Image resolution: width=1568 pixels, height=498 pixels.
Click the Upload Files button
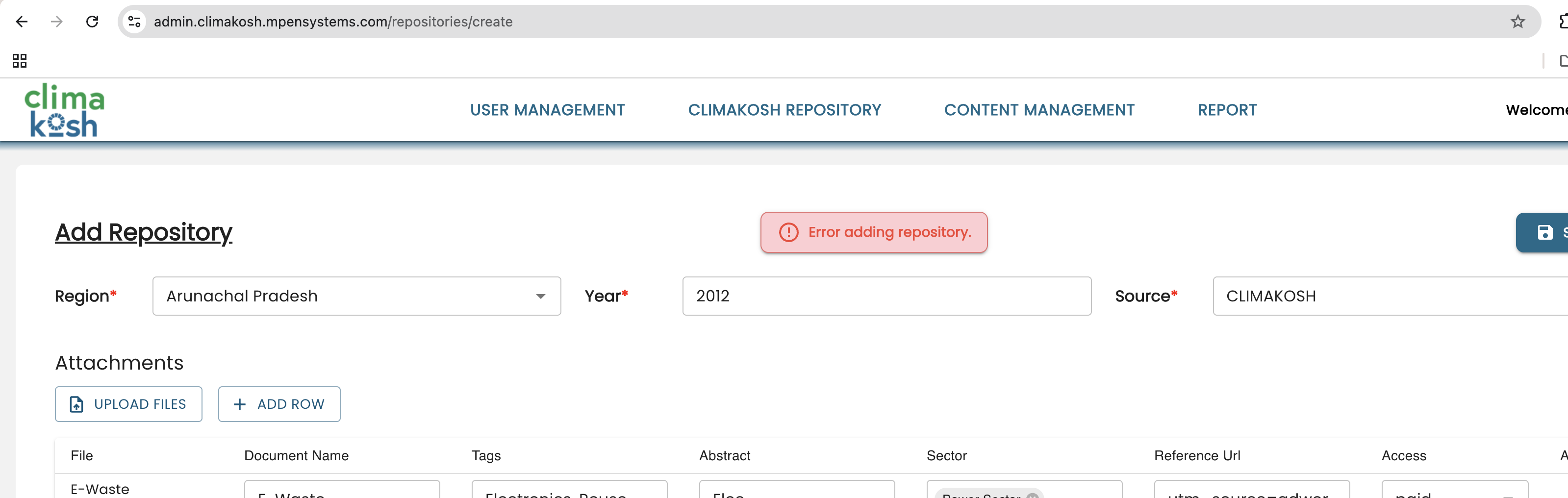(x=128, y=404)
